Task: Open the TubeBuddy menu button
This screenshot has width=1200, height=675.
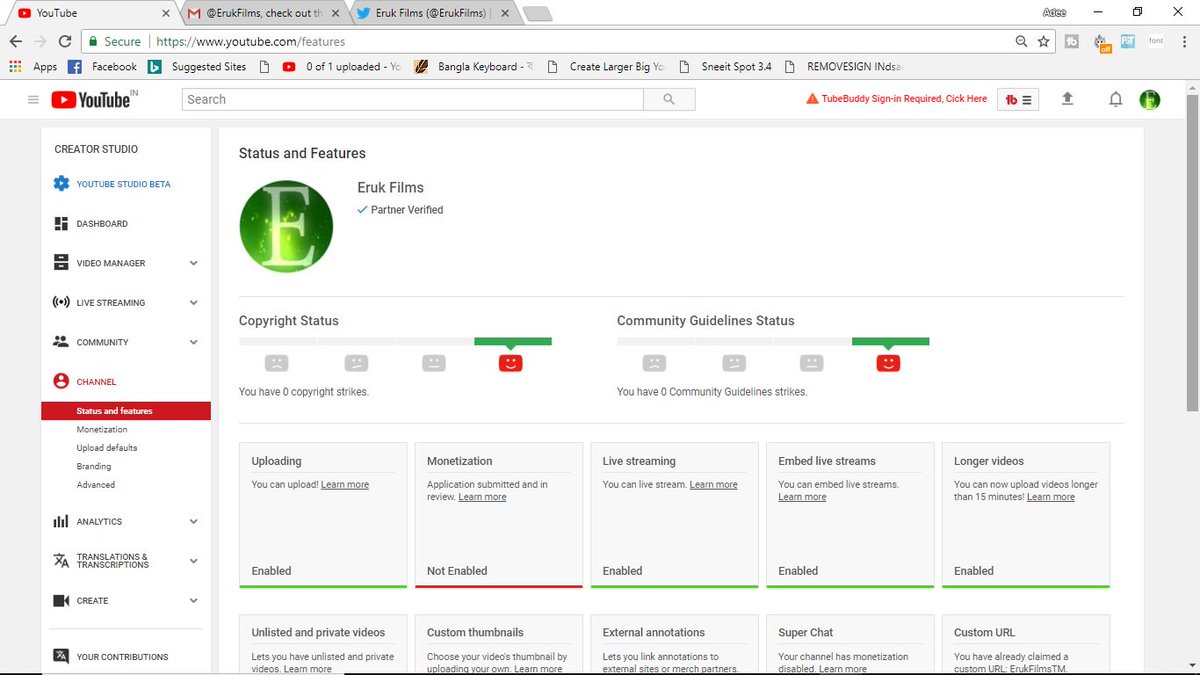Action: point(1018,100)
